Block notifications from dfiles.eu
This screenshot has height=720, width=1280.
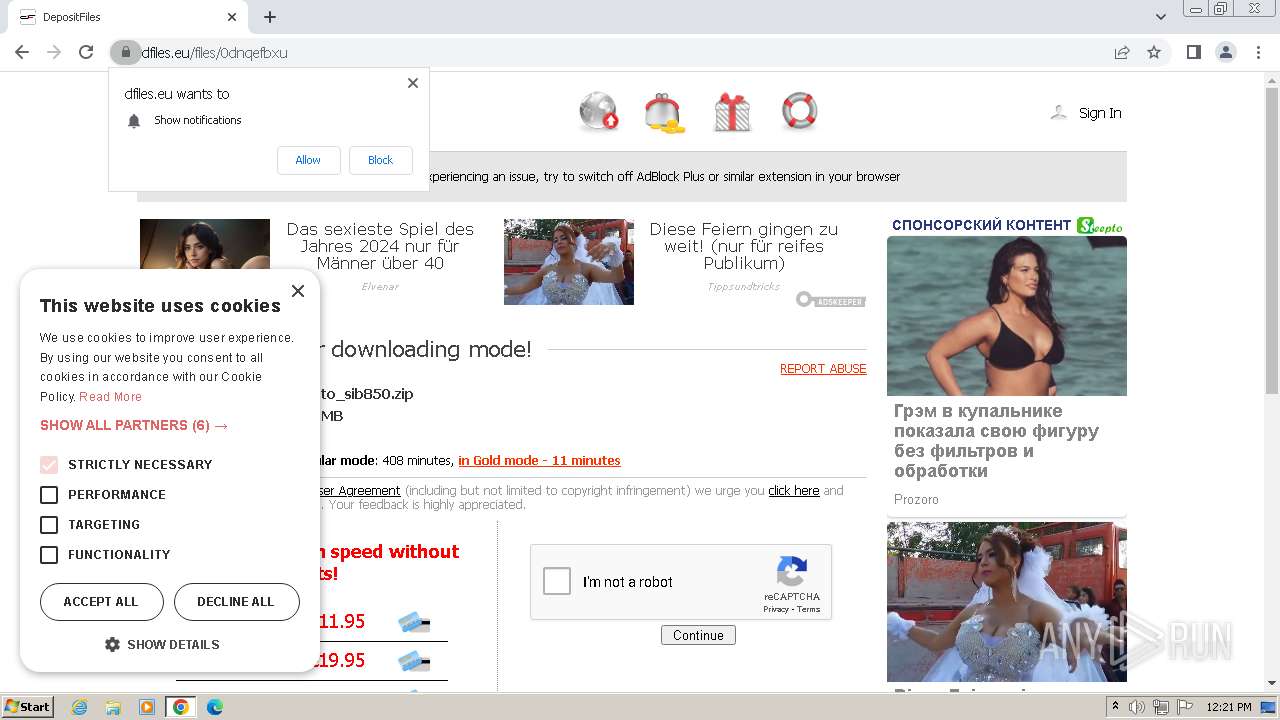[380, 160]
